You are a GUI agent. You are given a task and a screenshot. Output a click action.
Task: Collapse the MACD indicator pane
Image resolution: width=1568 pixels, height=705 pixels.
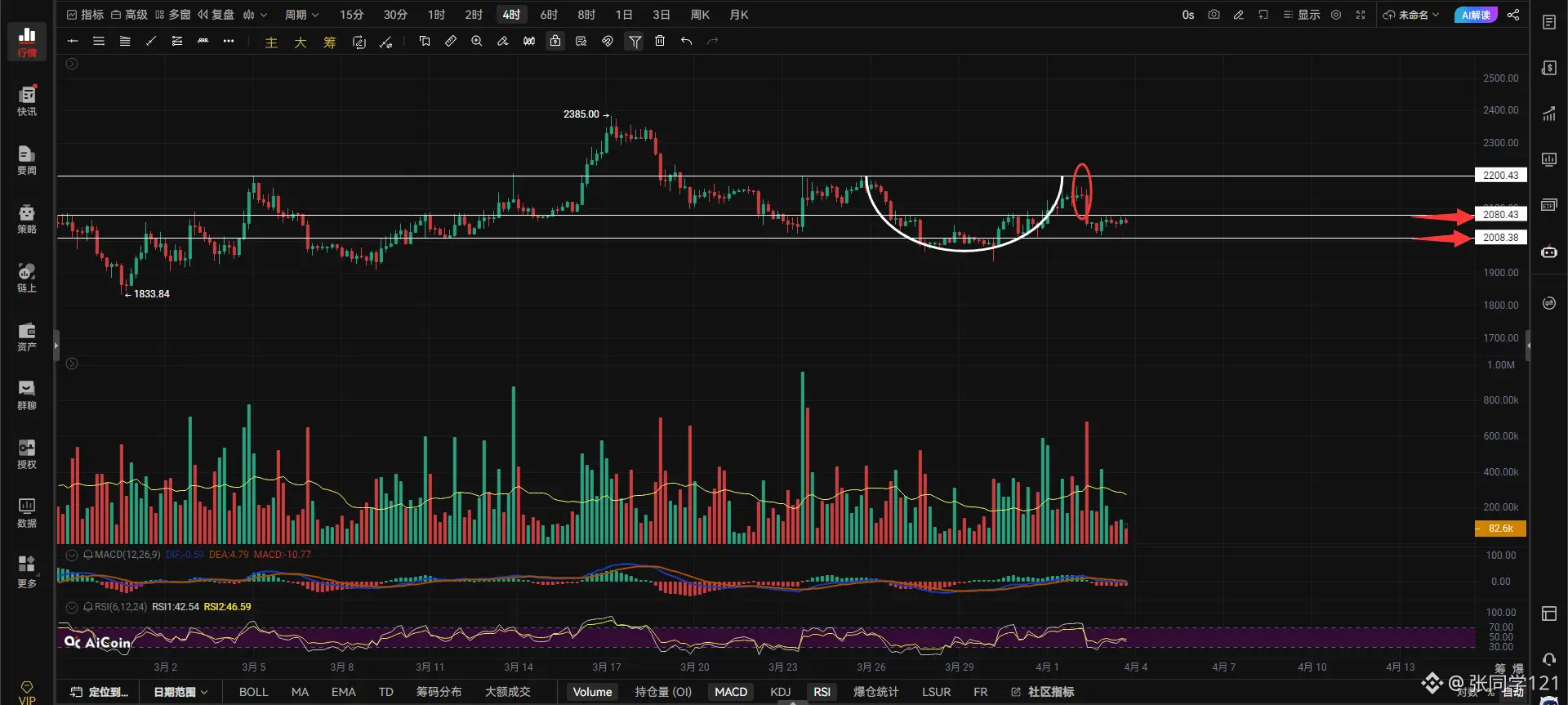coord(72,555)
